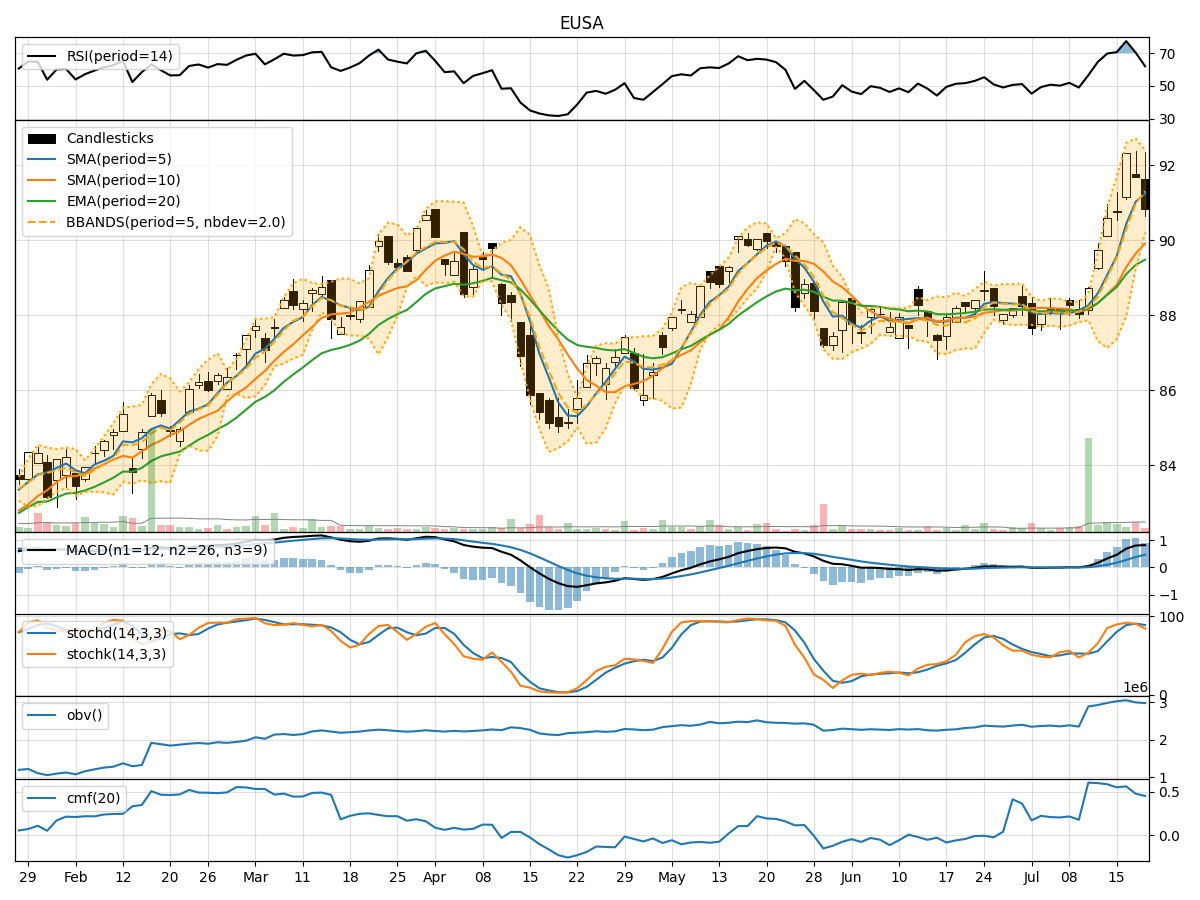
Task: Click the stochd(14,3,3) legend entry
Action: click(x=117, y=633)
